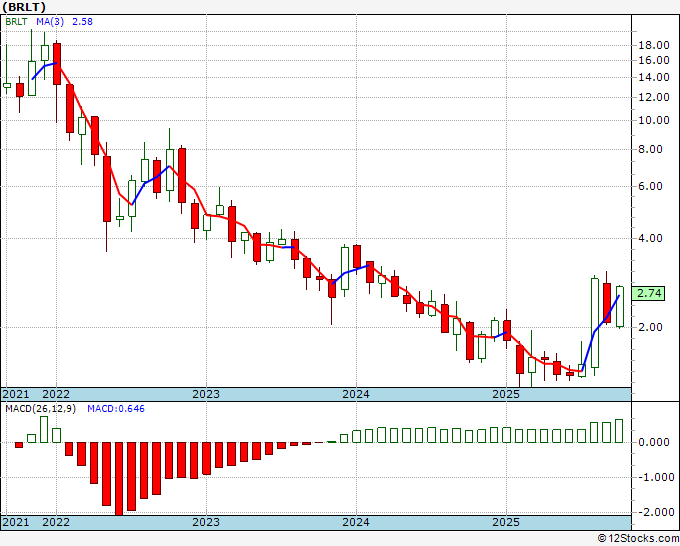Click the 10.00 price axis label

click(x=654, y=121)
